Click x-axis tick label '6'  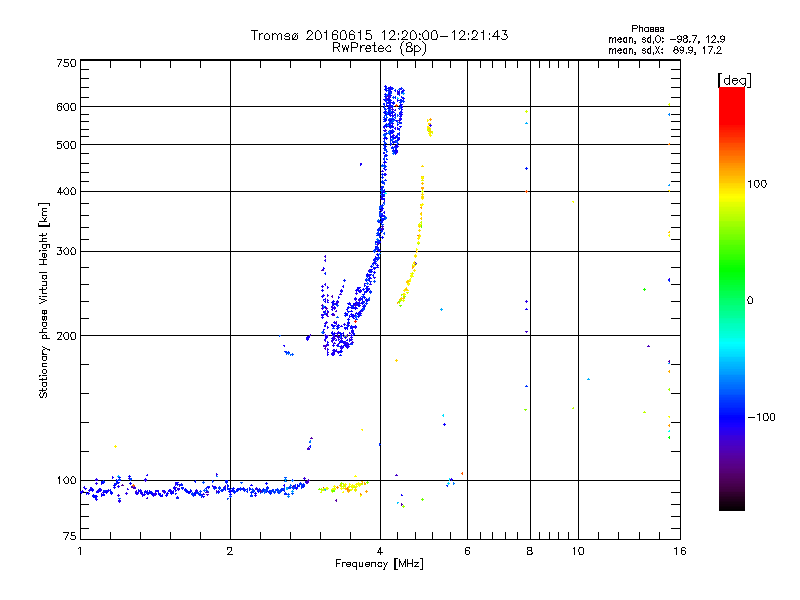click(467, 551)
